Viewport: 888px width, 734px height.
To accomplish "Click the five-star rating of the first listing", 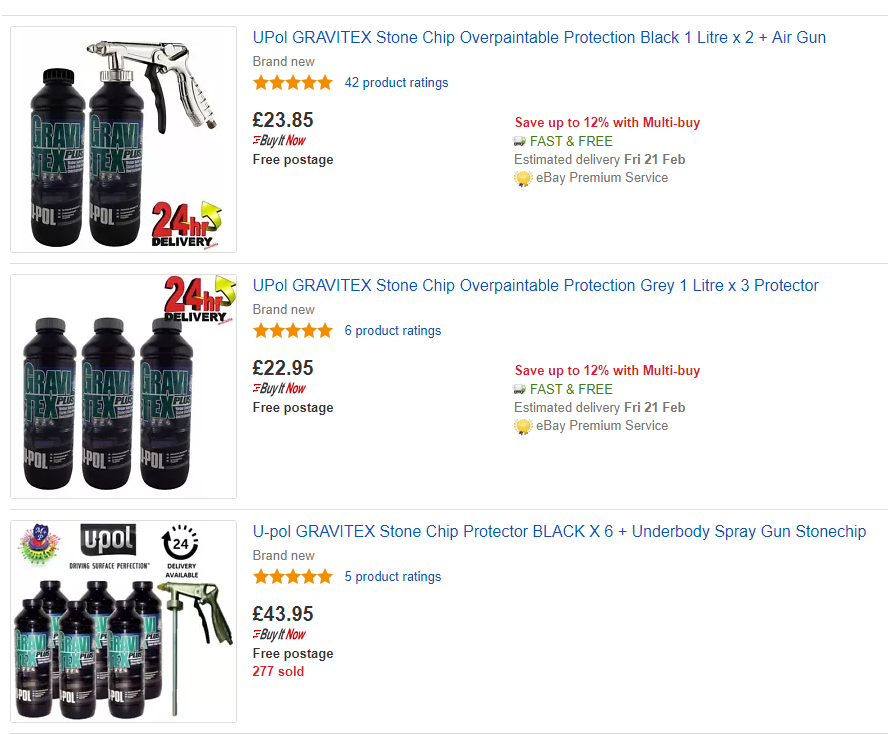I will (x=293, y=83).
